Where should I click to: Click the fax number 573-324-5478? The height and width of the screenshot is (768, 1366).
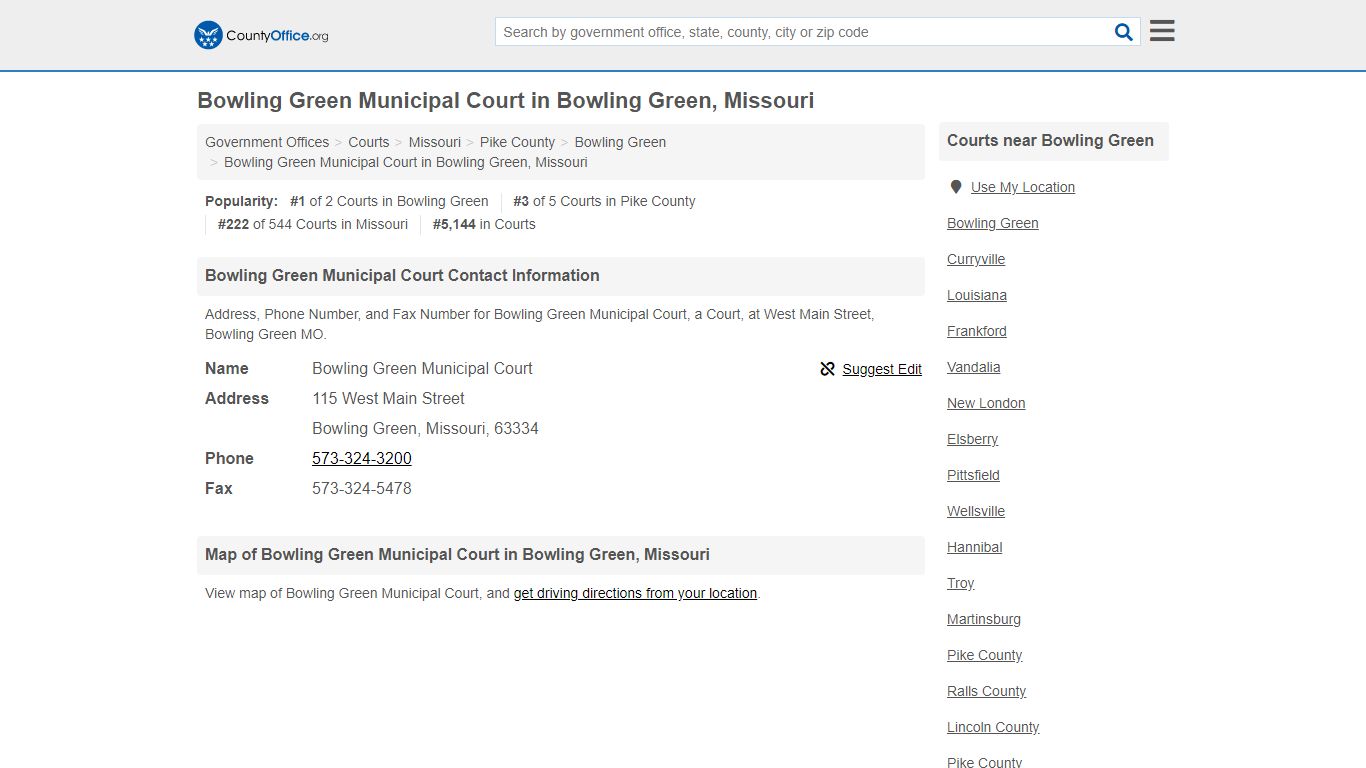(x=362, y=488)
